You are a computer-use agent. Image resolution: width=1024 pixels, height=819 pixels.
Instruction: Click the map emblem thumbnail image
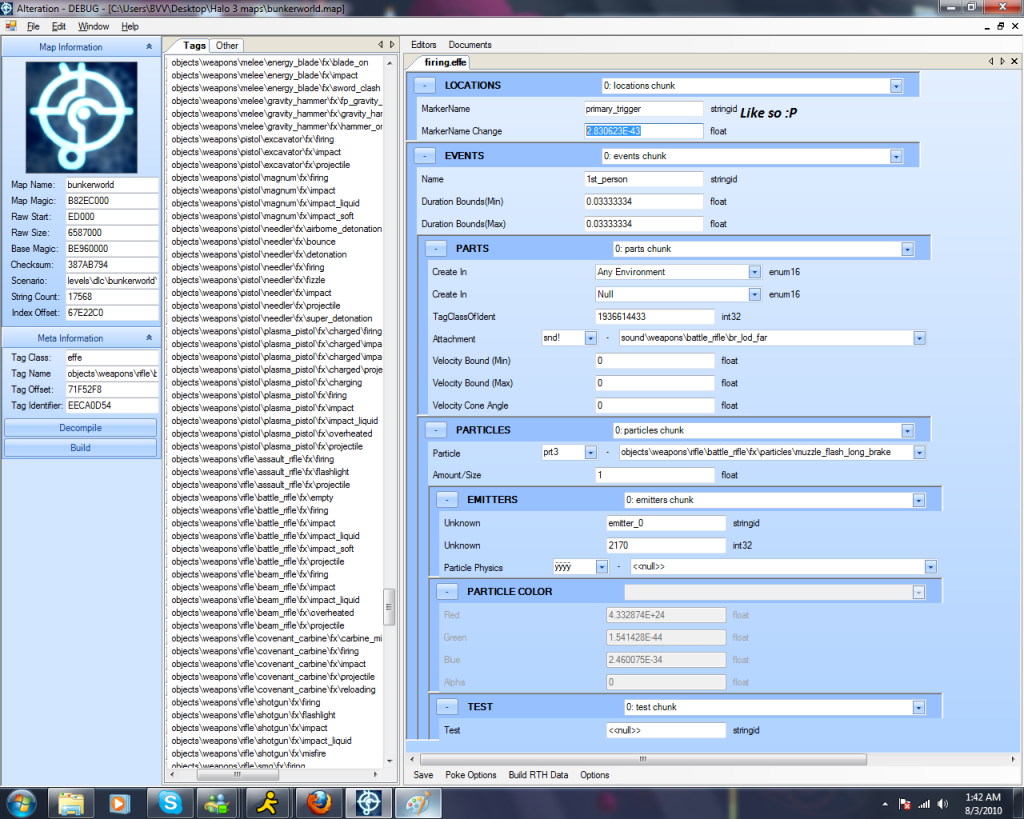(81, 118)
